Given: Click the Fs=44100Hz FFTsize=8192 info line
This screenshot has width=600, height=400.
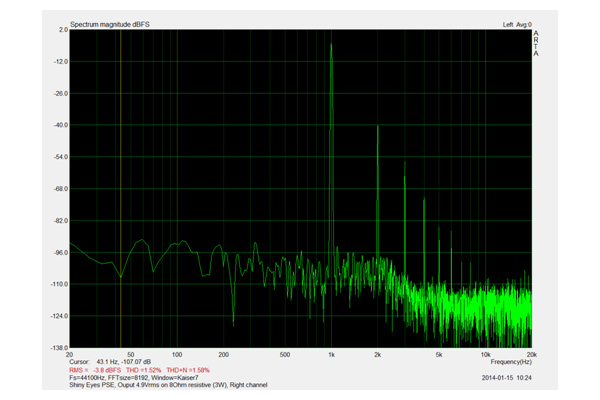Looking at the screenshot, I should pos(134,377).
